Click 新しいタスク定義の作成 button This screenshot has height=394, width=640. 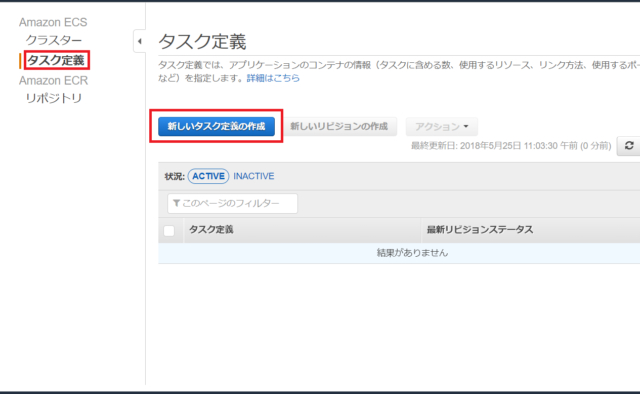pyautogui.click(x=216, y=126)
